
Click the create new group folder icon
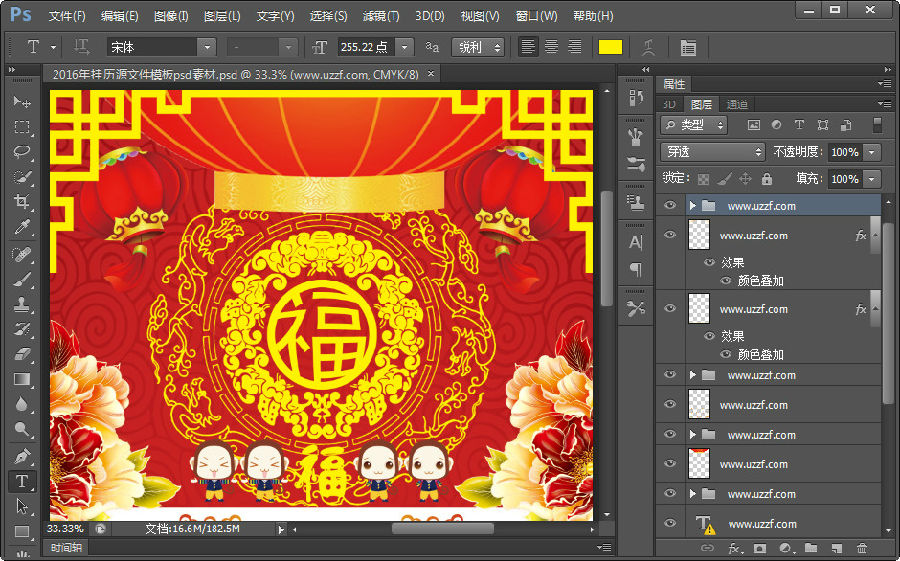click(810, 548)
